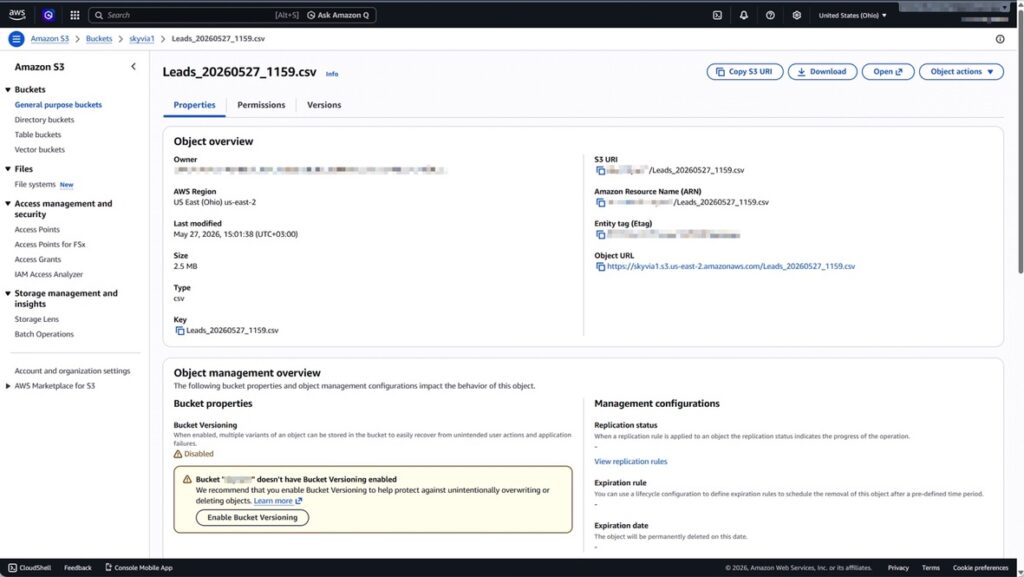The image size is (1024, 577).
Task: Click the purple recently visited icon
Action: [x=48, y=14]
